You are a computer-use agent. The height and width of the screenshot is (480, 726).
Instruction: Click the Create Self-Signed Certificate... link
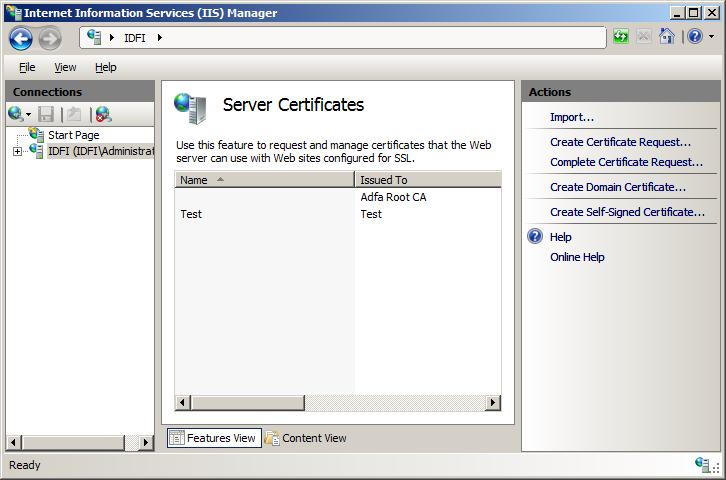[x=627, y=212]
